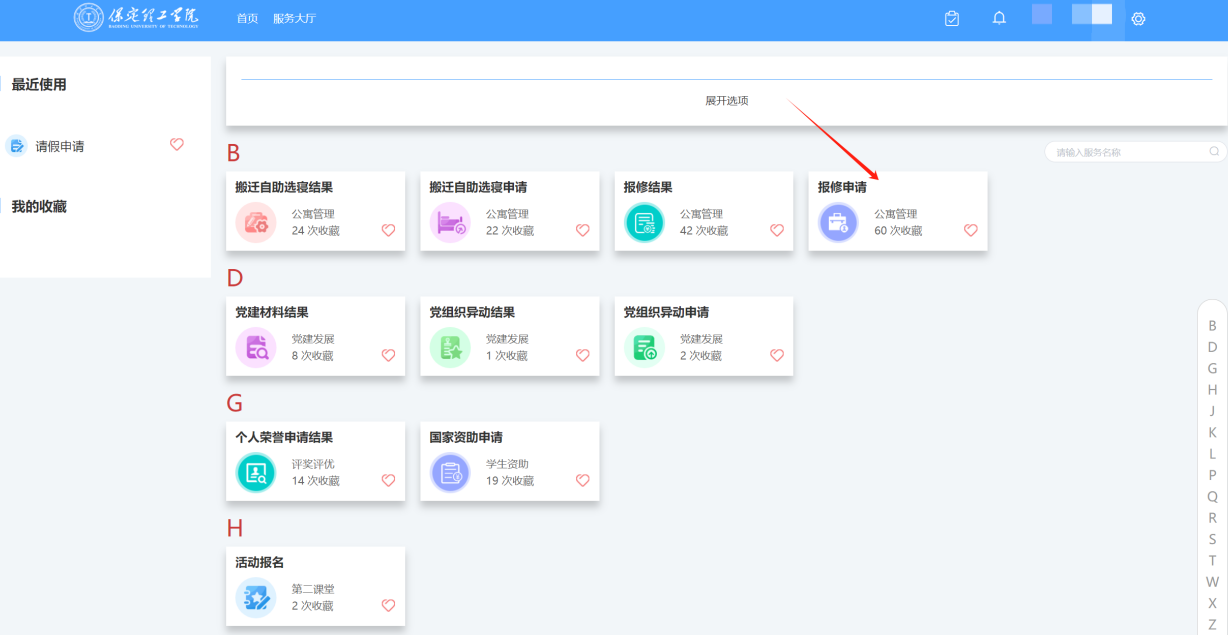Switch to the 服务大厅 menu item
Screen dimensions: 1228x635
coord(295,18)
